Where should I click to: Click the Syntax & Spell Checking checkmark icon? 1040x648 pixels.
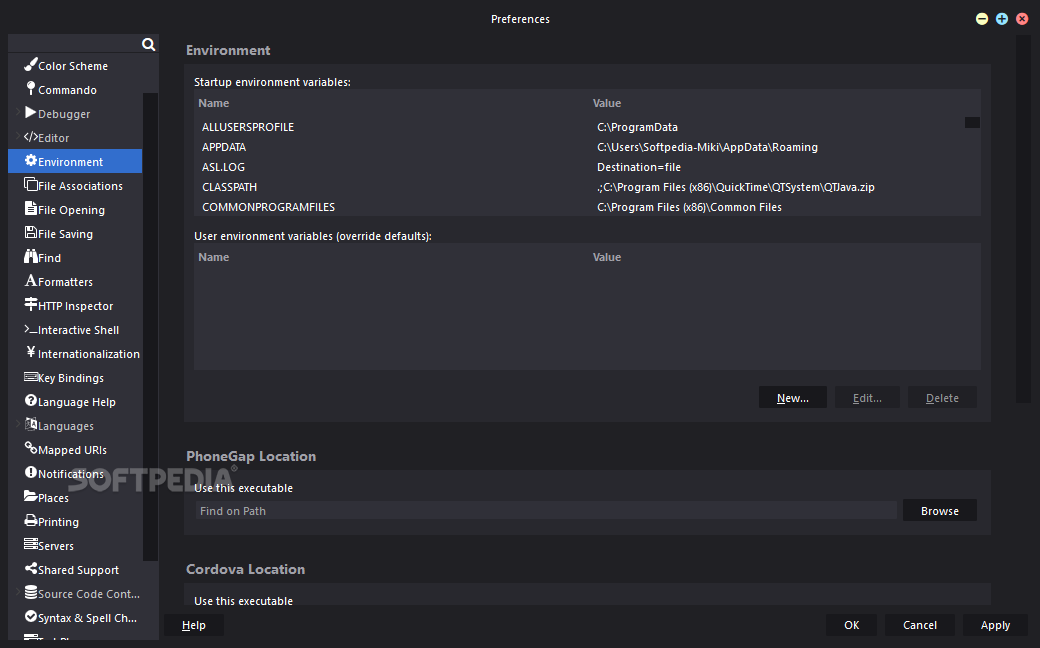click(31, 616)
